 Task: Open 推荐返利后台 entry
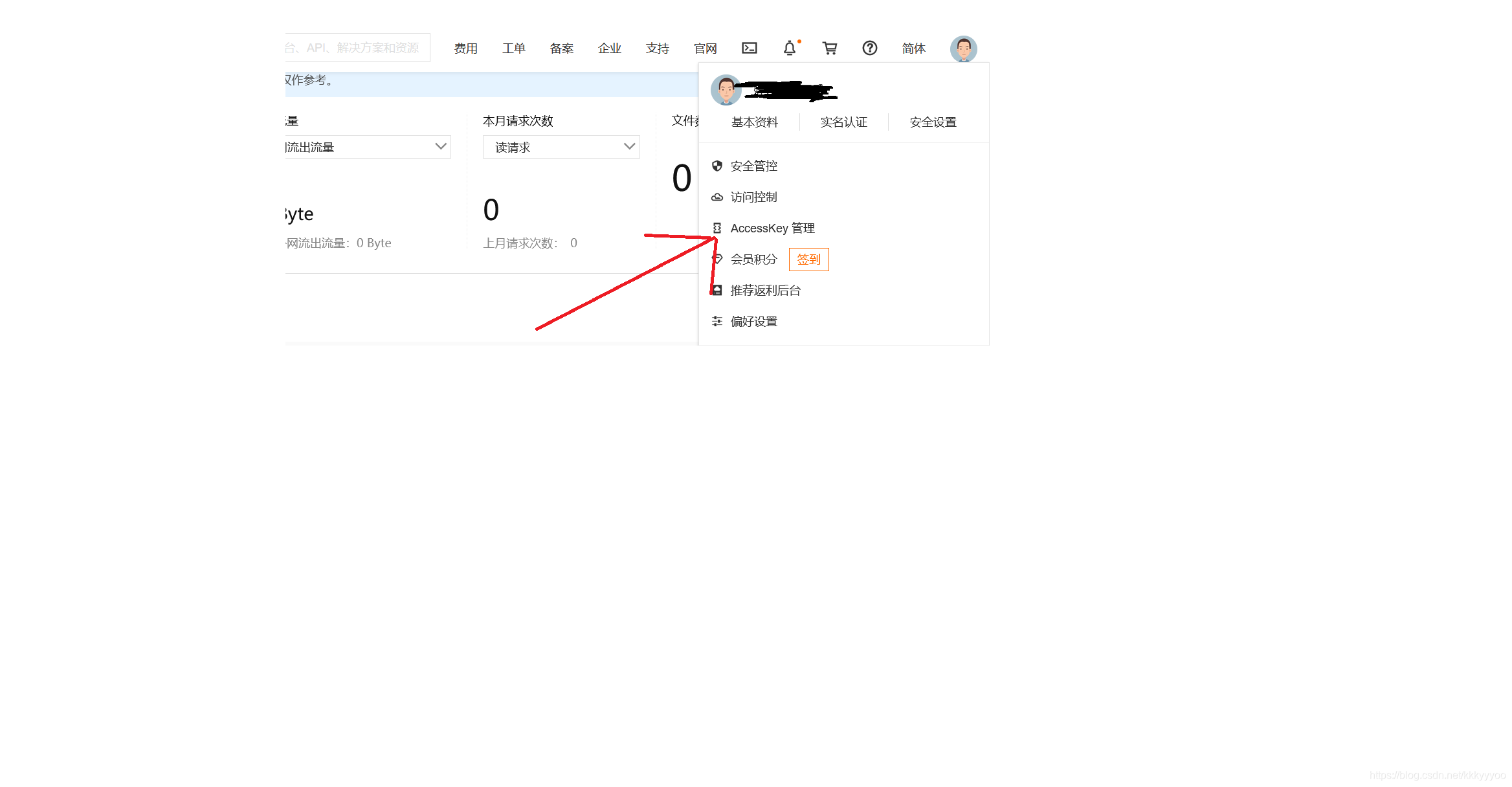click(x=765, y=291)
